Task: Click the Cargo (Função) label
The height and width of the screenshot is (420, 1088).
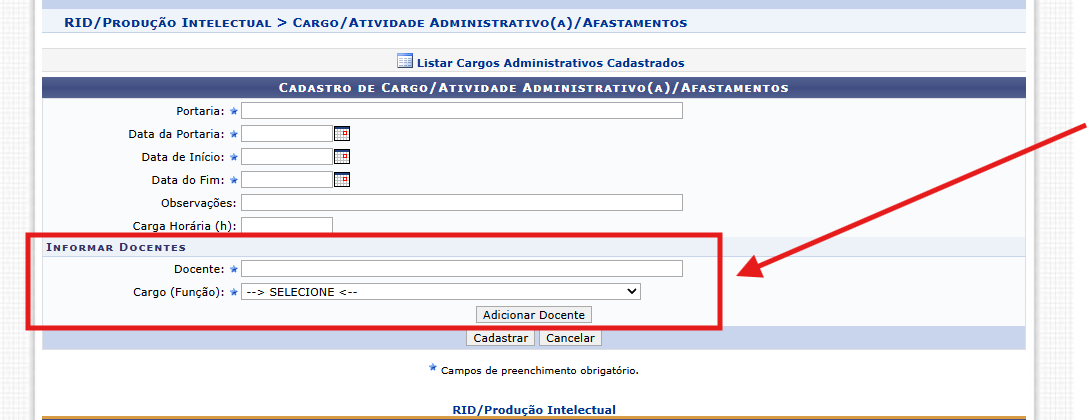Action: tap(178, 292)
